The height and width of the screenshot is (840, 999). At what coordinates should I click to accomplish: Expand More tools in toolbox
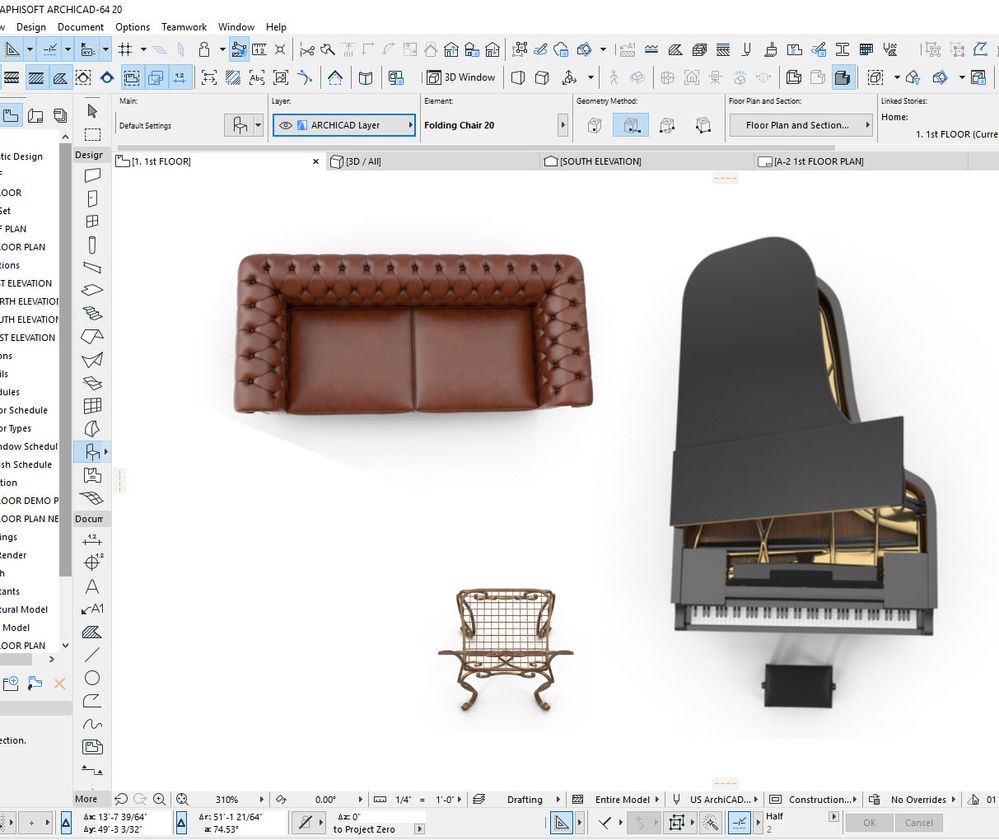pos(86,799)
